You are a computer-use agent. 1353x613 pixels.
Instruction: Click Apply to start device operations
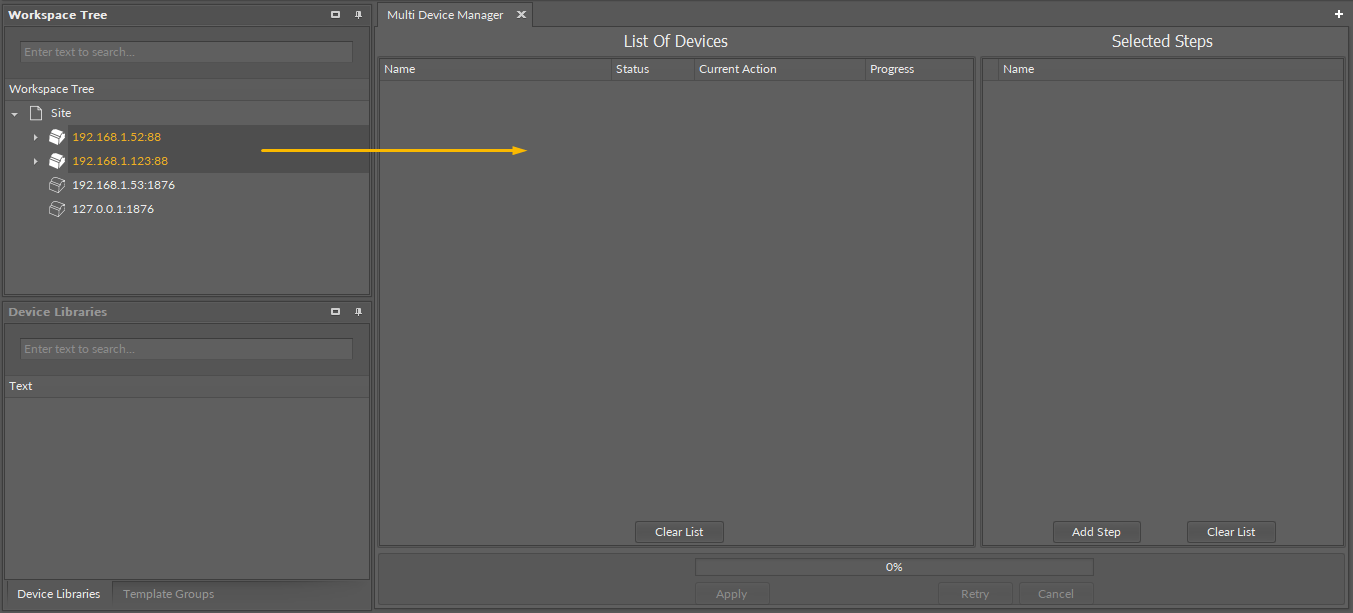[x=731, y=593]
